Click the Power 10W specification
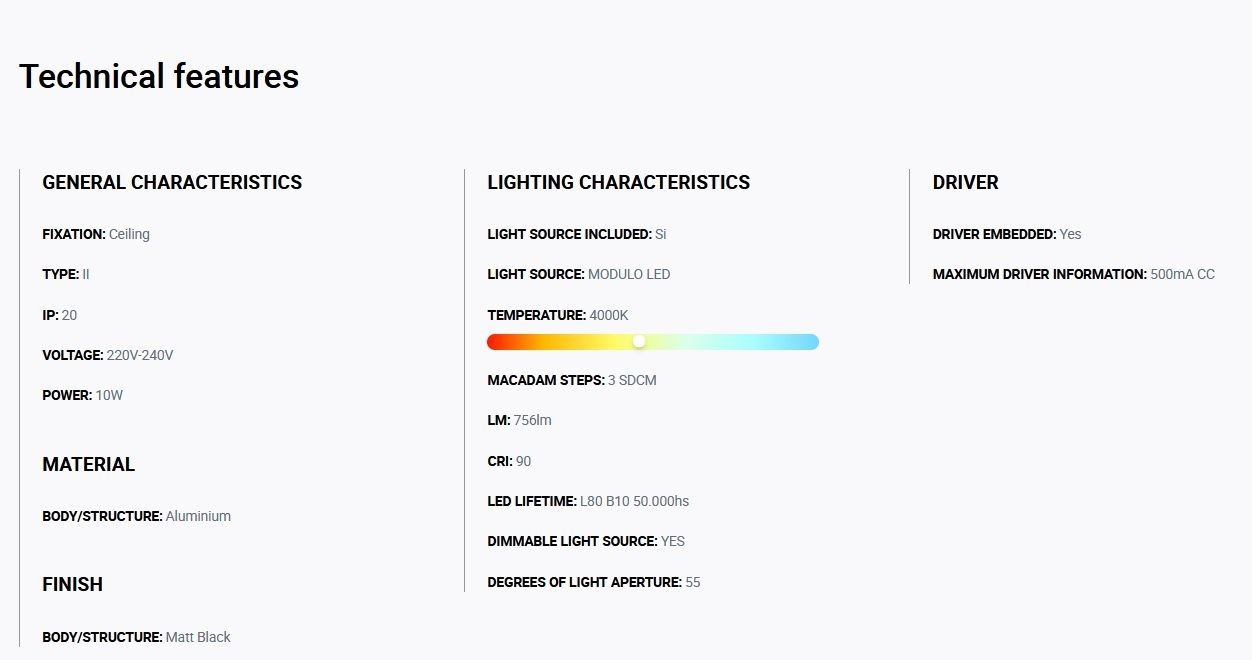Viewport: 1252px width, 660px height. [x=83, y=395]
